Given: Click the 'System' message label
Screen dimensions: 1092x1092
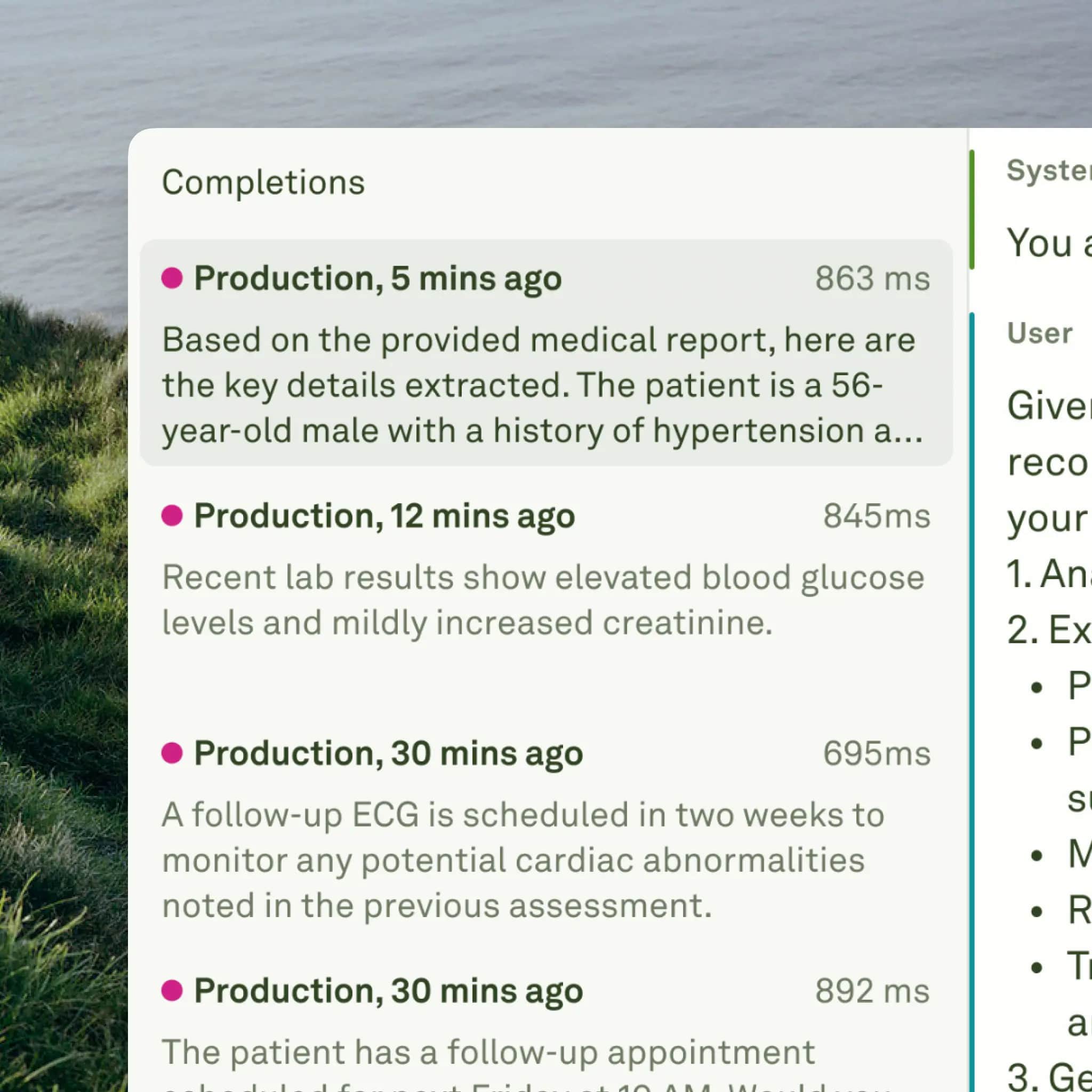Looking at the screenshot, I should click(x=1048, y=170).
